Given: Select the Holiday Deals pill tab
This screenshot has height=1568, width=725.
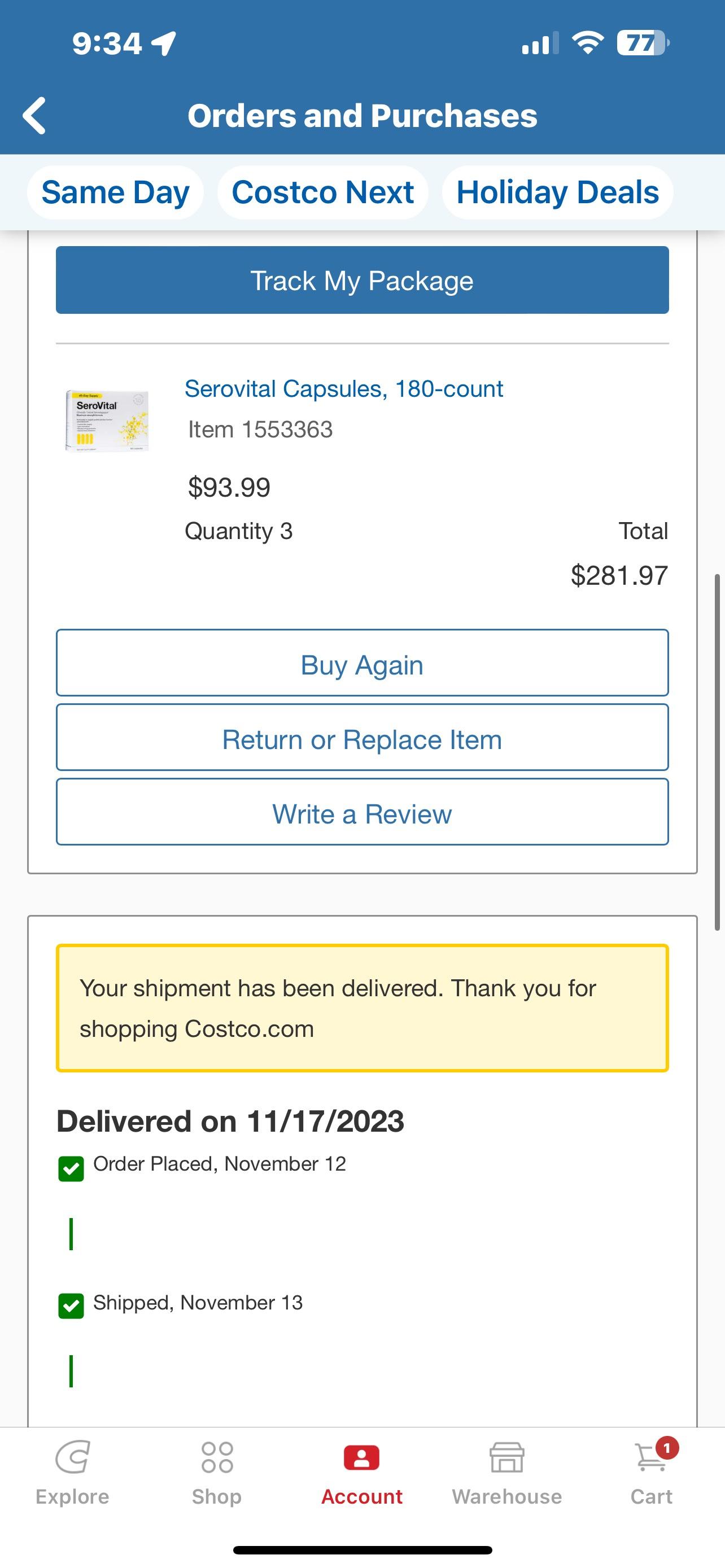Looking at the screenshot, I should click(558, 192).
